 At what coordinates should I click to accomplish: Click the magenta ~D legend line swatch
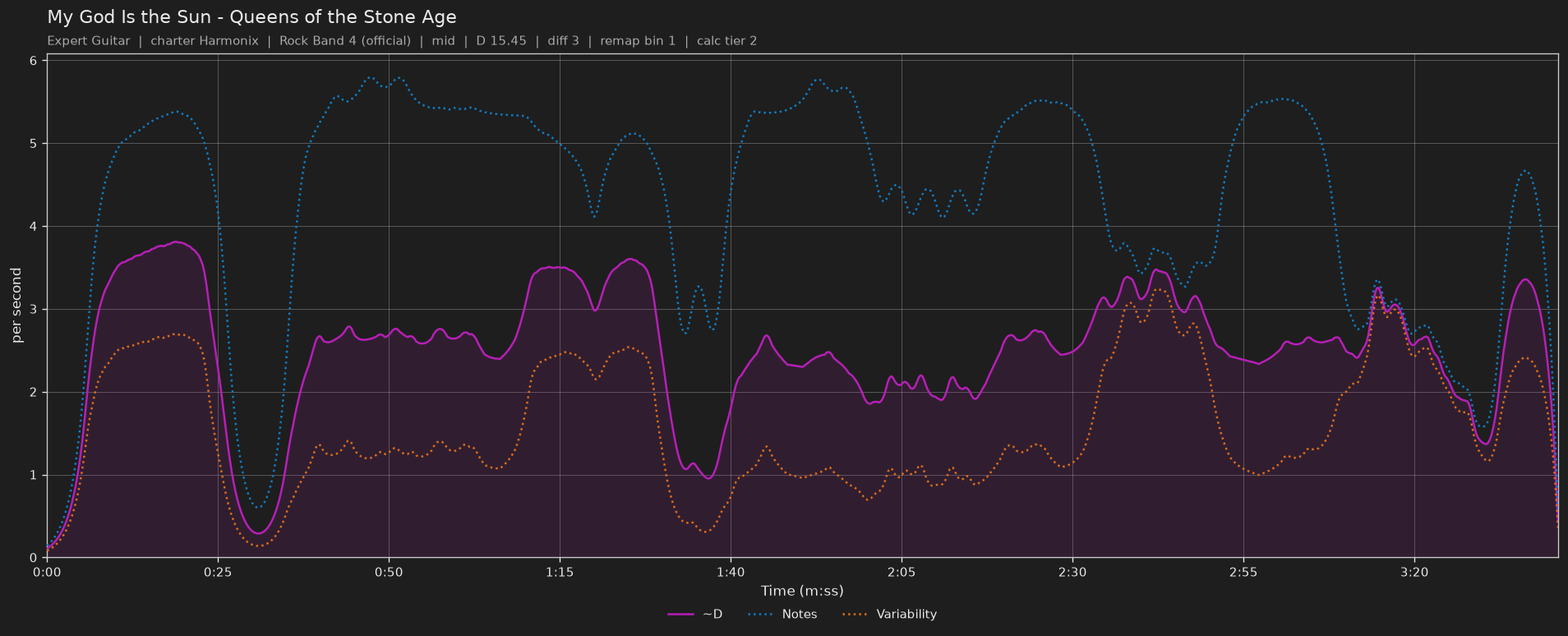pyautogui.click(x=680, y=614)
